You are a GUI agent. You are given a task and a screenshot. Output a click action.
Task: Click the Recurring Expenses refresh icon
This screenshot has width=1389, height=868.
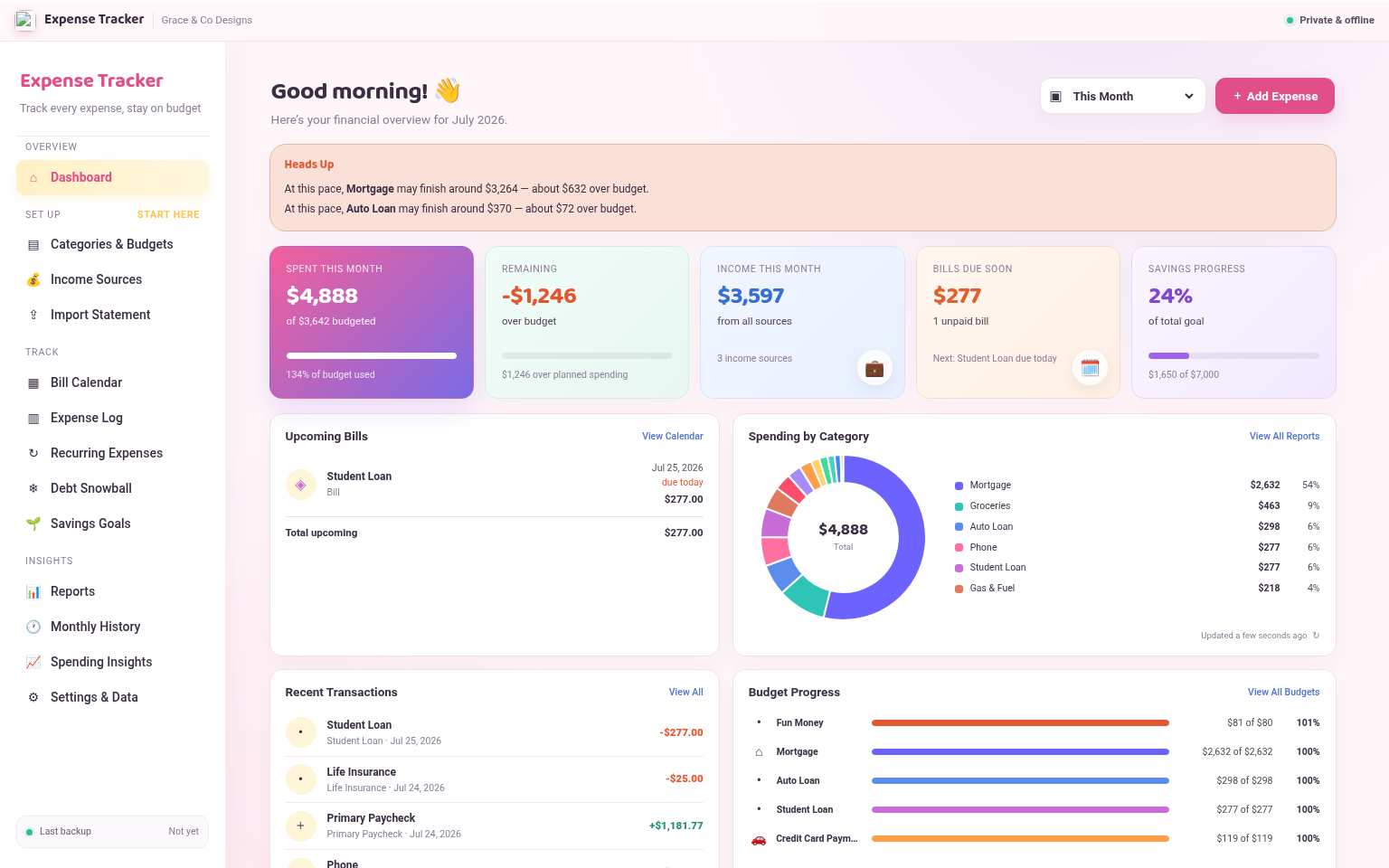pos(33,453)
